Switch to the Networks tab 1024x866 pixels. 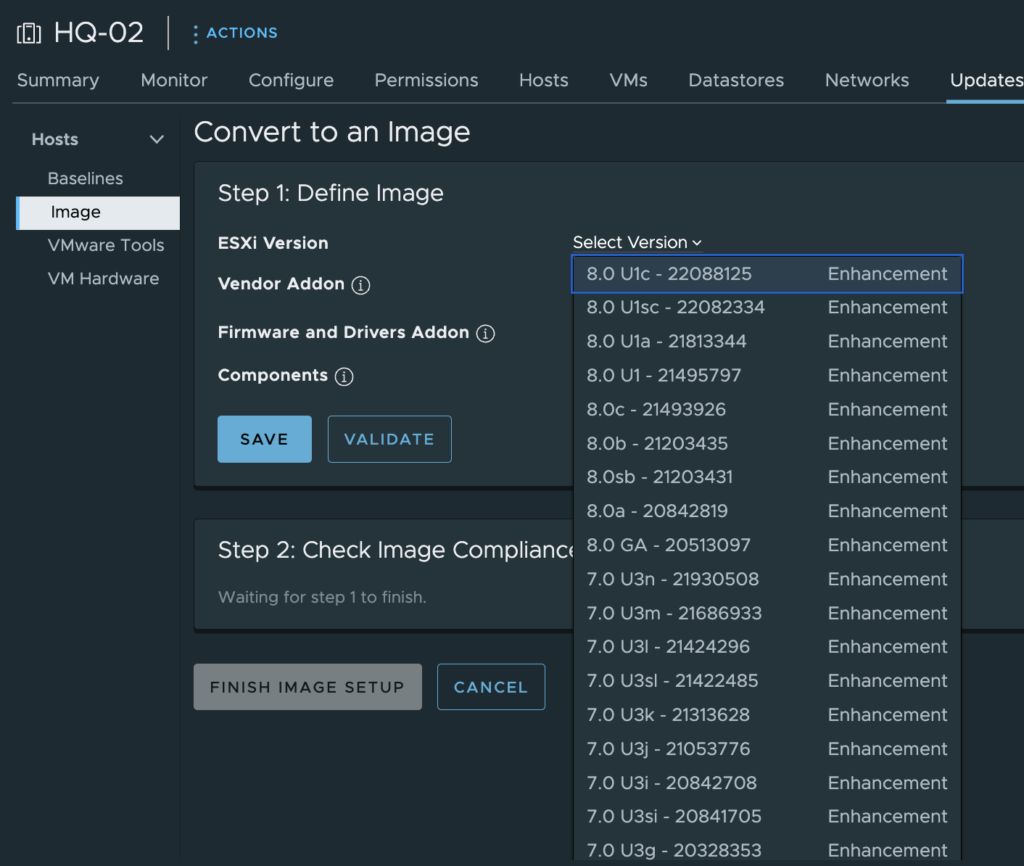point(867,80)
